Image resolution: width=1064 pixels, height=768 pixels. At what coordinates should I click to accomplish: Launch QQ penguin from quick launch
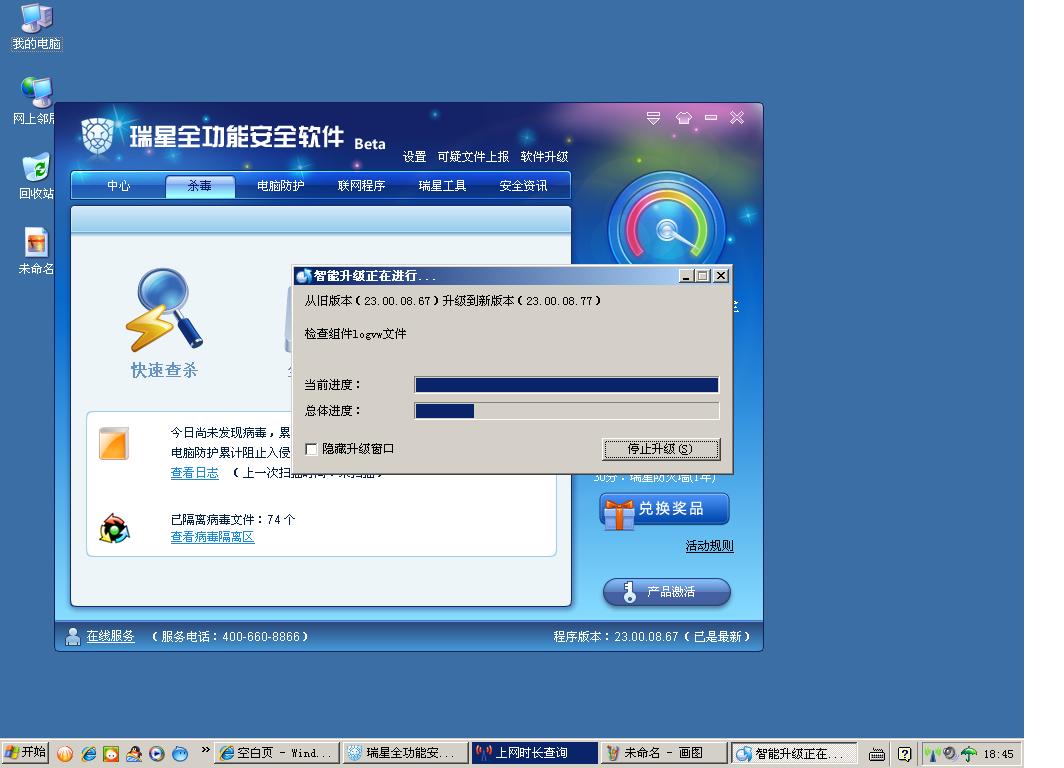click(134, 754)
